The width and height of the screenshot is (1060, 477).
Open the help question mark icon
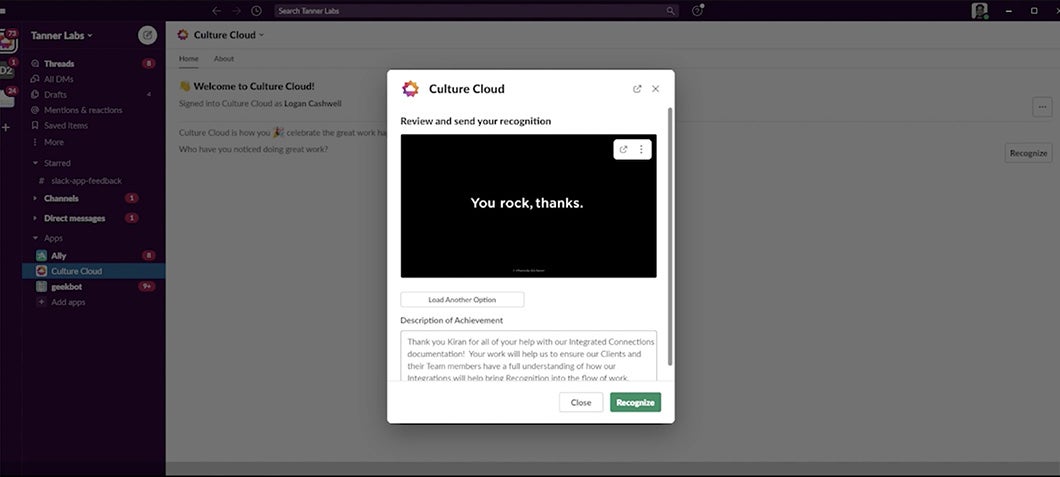click(697, 11)
